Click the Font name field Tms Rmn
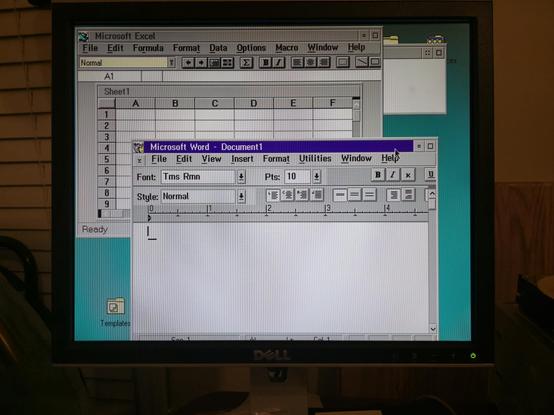The height and width of the screenshot is (415, 554). pos(198,177)
